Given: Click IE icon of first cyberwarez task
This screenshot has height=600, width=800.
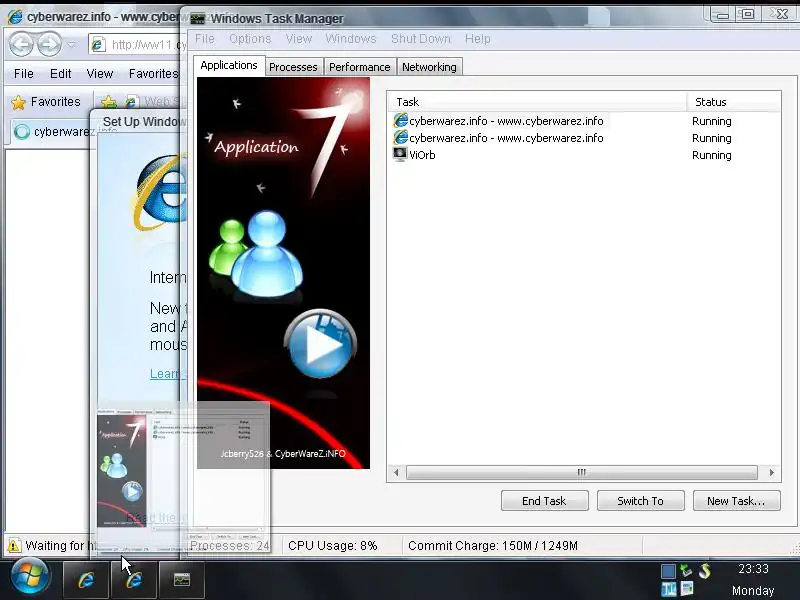Looking at the screenshot, I should tap(401, 120).
